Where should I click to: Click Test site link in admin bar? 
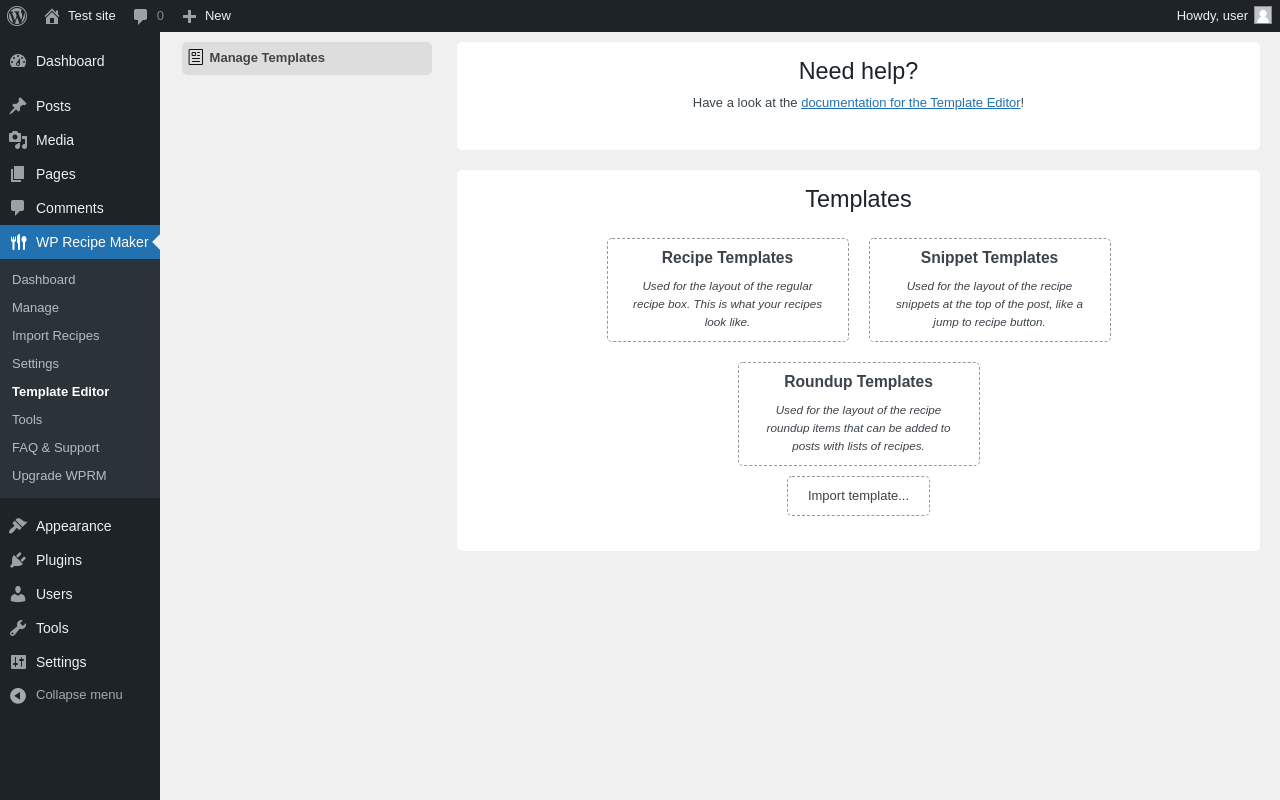tap(80, 16)
